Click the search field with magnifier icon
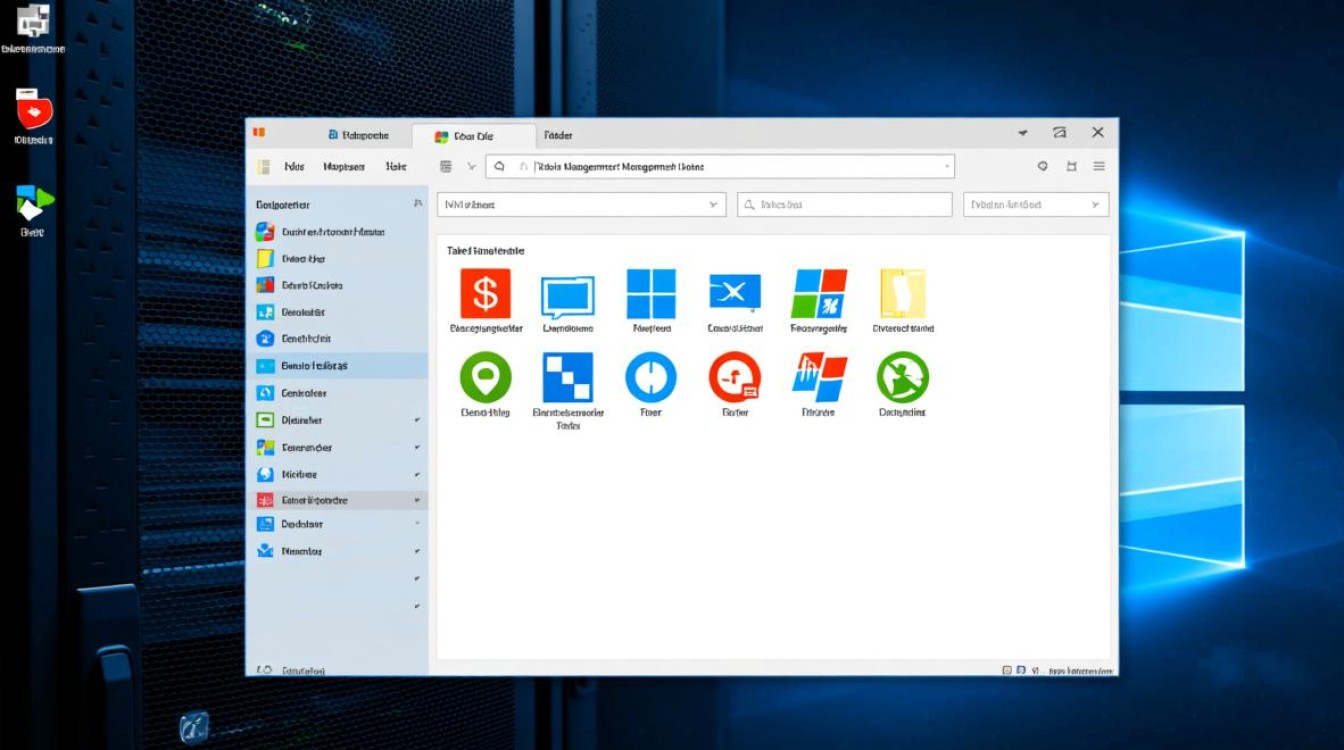Image resolution: width=1344 pixels, height=750 pixels. pos(844,205)
